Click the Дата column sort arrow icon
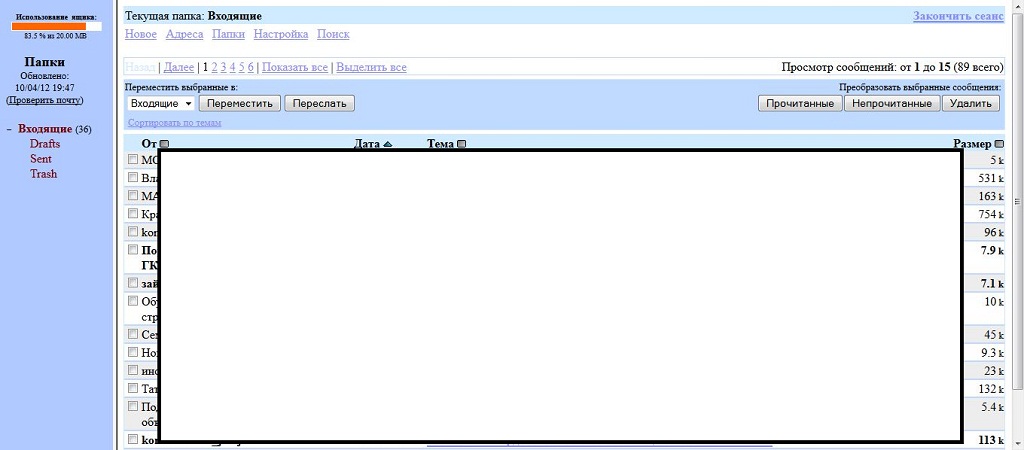 (x=388, y=144)
